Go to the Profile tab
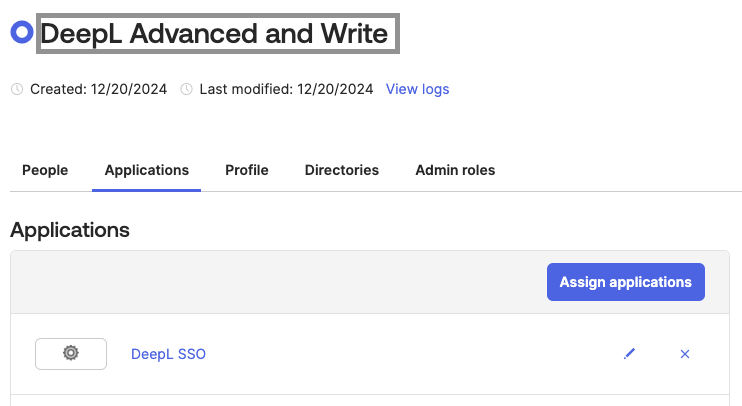The height and width of the screenshot is (406, 742). click(246, 170)
